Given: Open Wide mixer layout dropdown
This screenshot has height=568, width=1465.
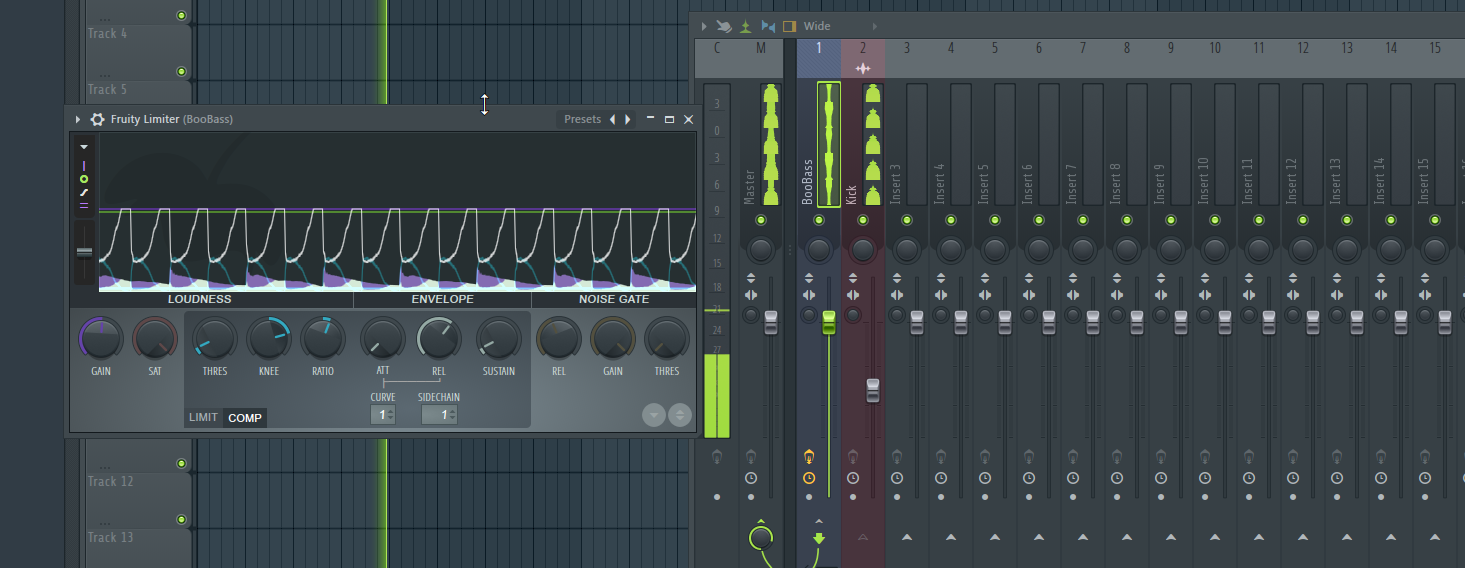Looking at the screenshot, I should pos(817,26).
